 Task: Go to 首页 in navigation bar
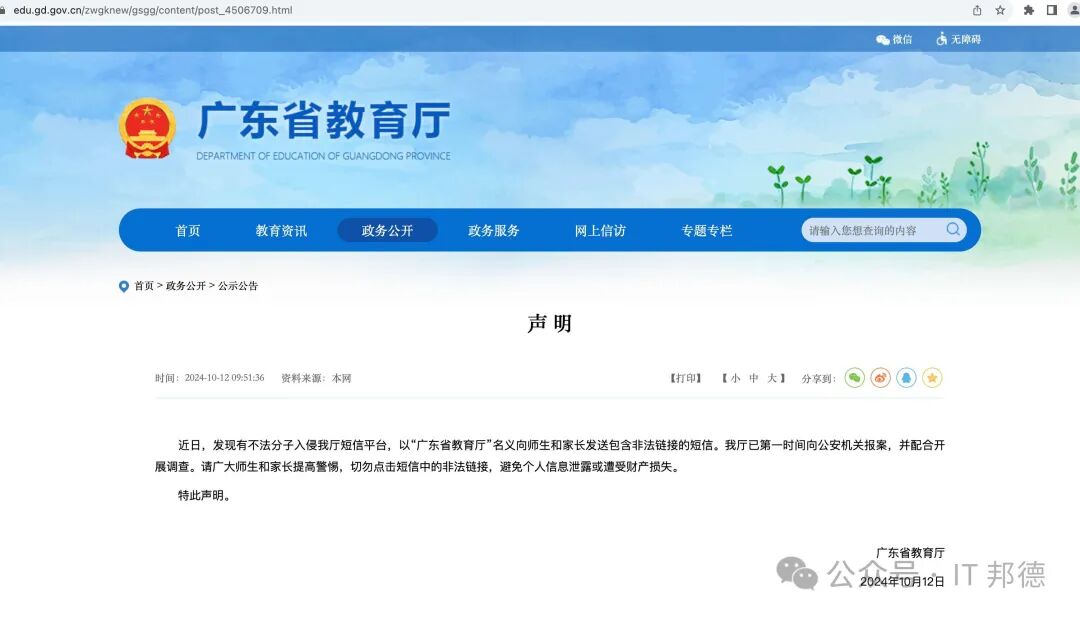coord(188,231)
